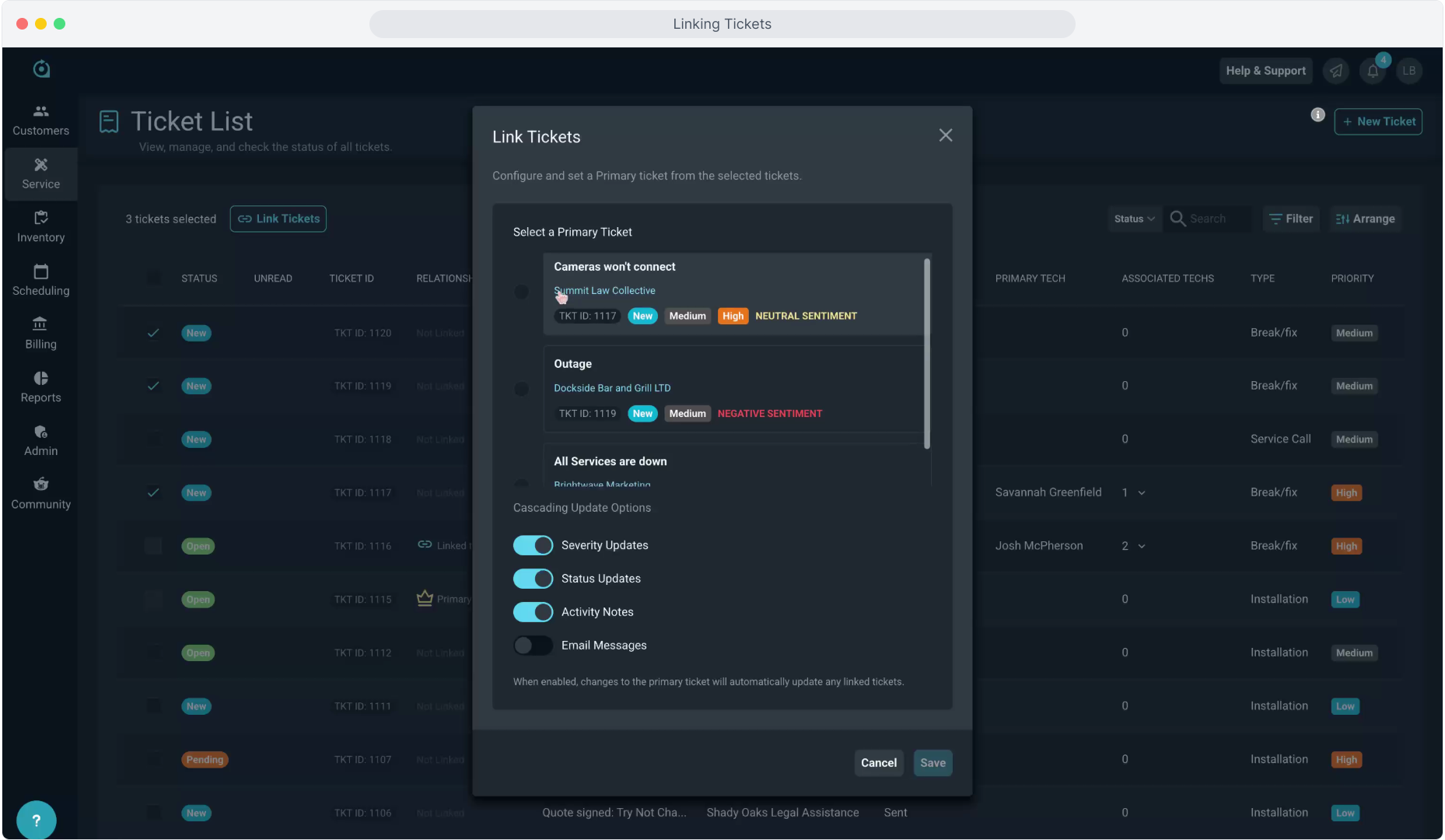Turn off Status Updates toggle
The image size is (1445, 840).
[533, 579]
